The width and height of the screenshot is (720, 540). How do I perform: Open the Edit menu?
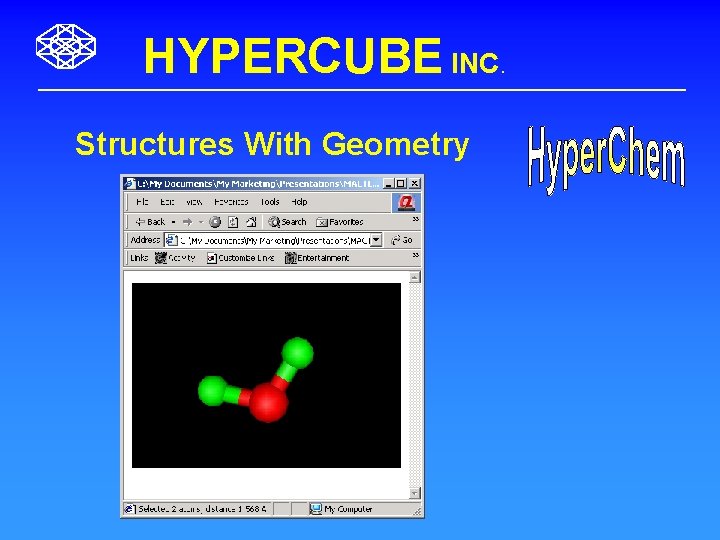pyautogui.click(x=167, y=202)
